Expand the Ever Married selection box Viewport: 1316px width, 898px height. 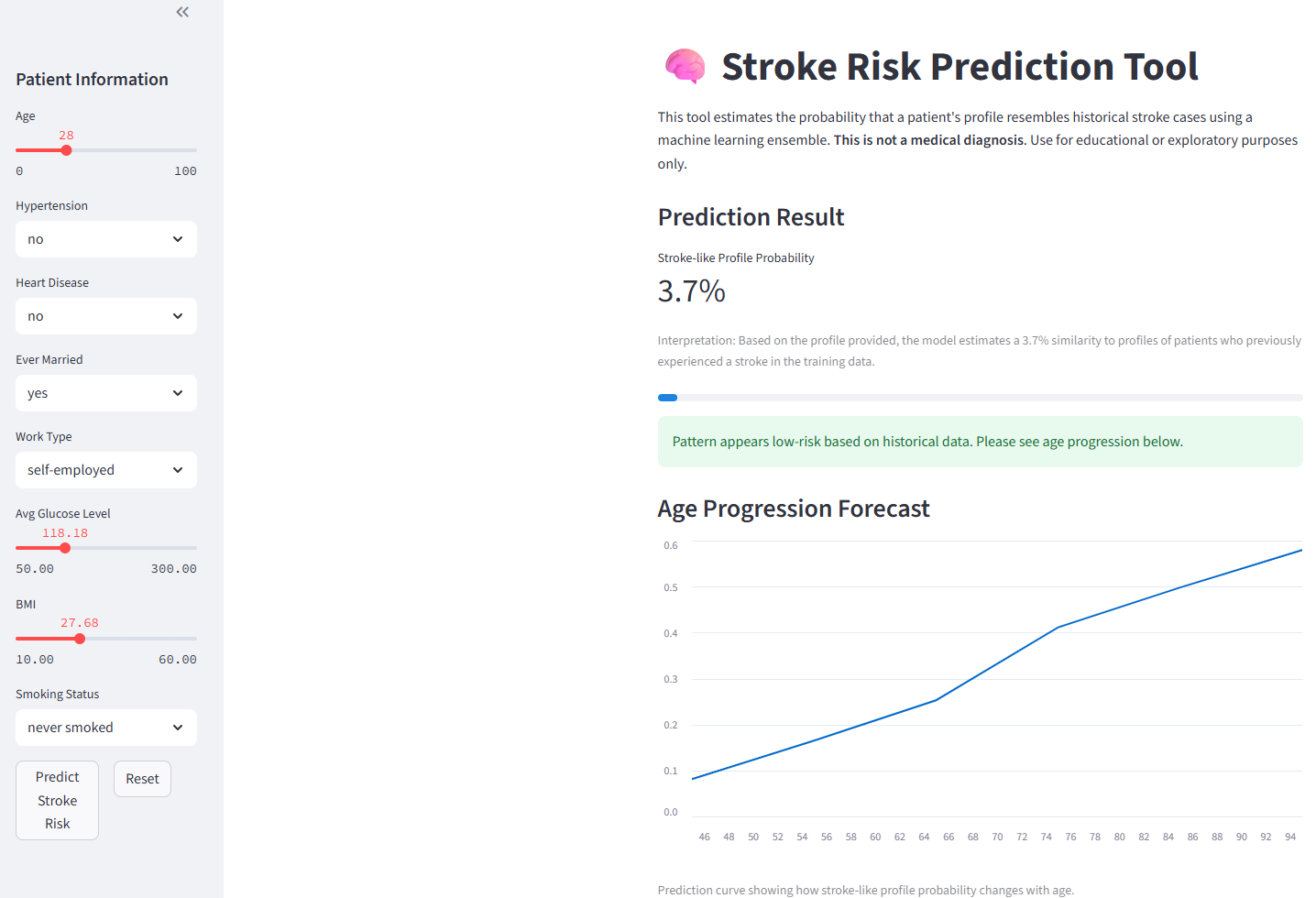coord(105,392)
